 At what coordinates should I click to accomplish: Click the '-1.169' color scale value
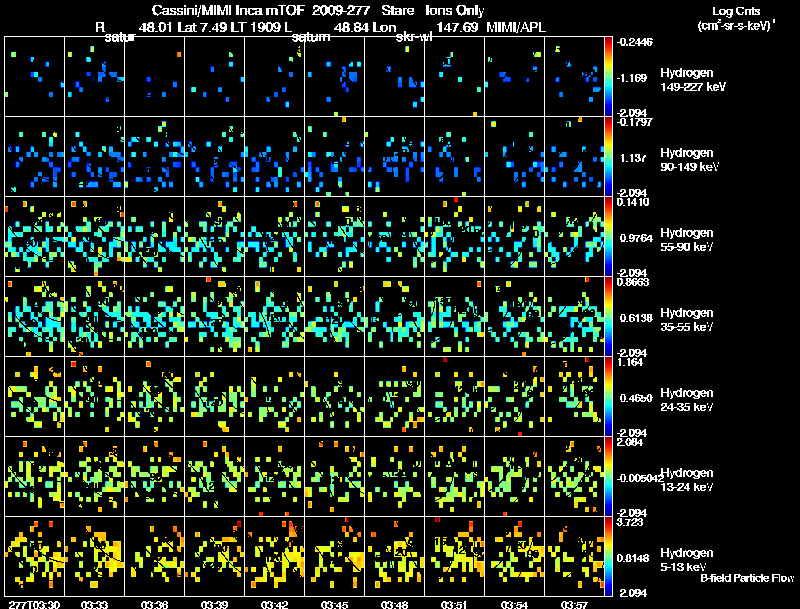[632, 78]
